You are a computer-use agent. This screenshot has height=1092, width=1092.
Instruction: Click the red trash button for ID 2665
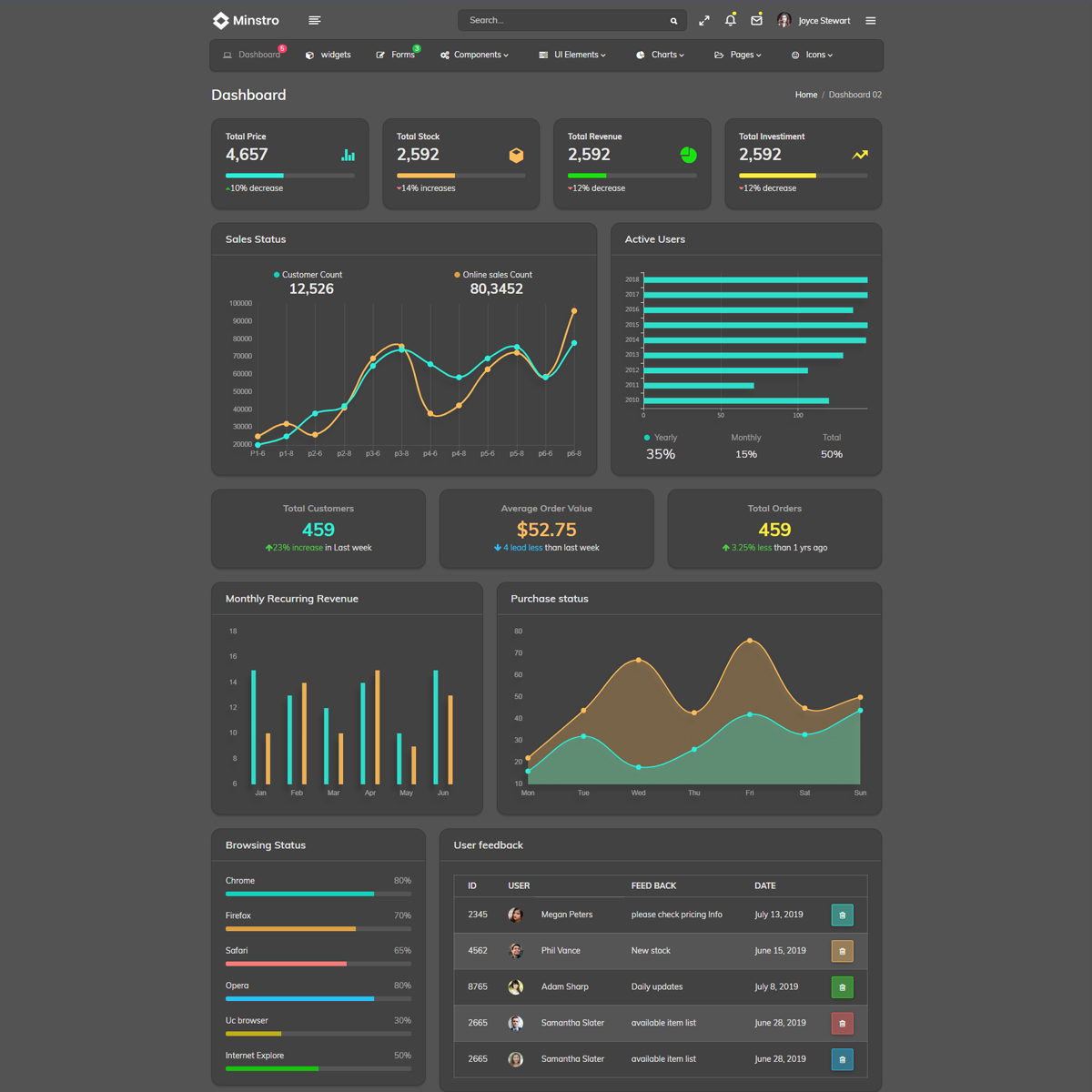point(842,1024)
